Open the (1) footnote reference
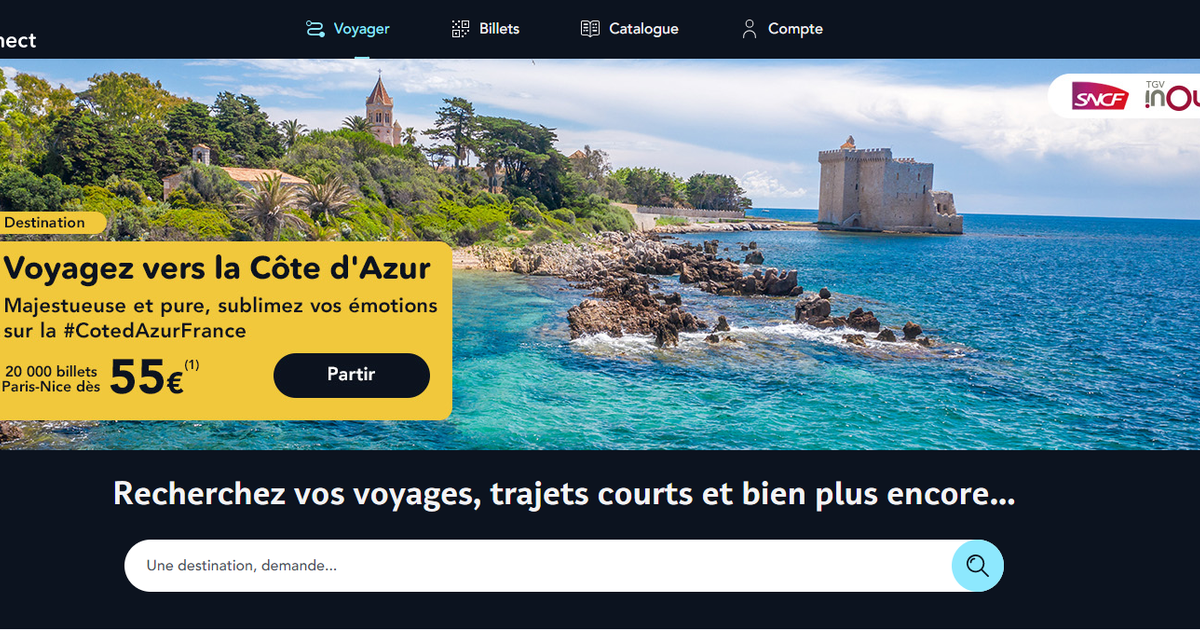The width and height of the screenshot is (1200, 630). point(192,364)
